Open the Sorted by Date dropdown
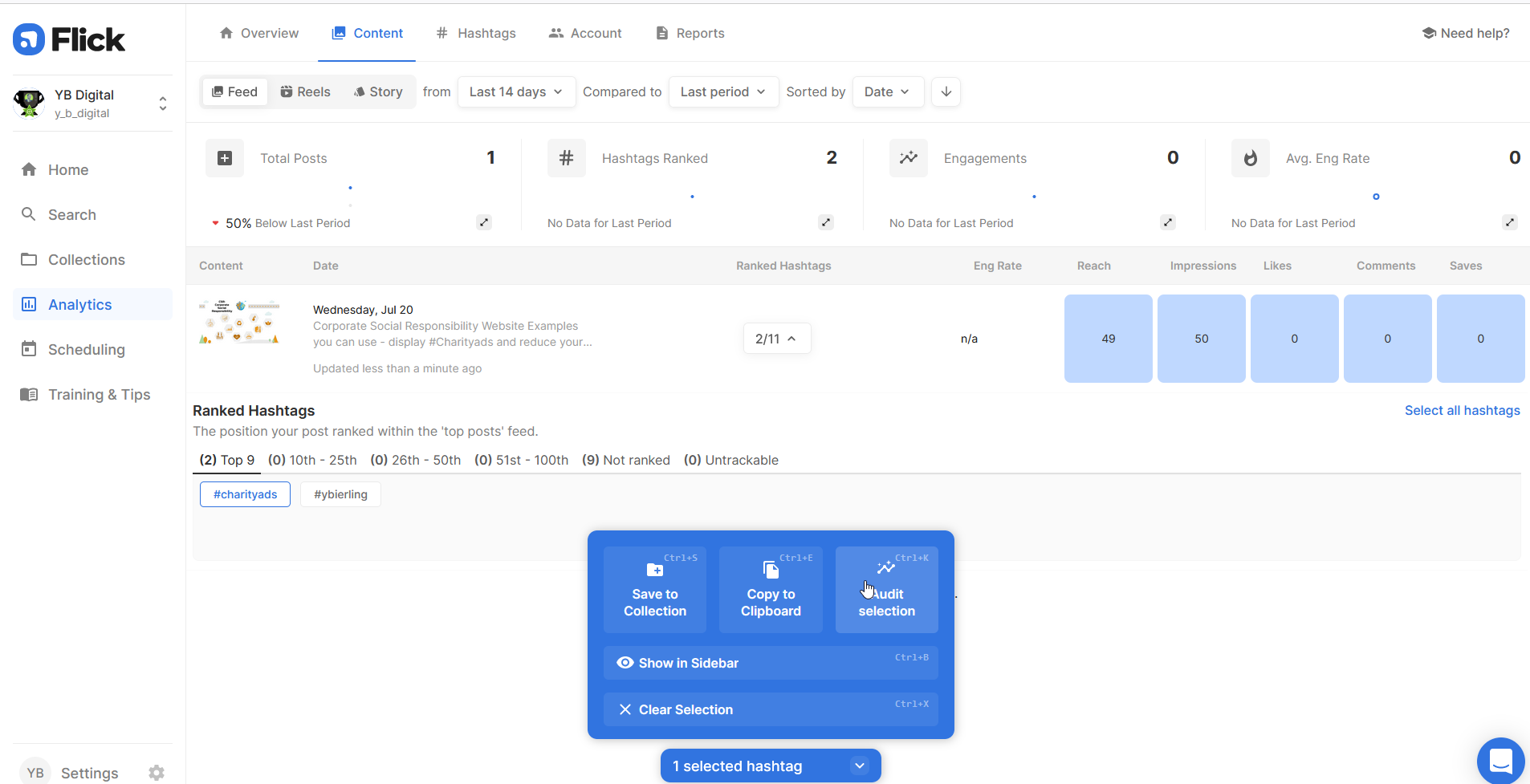Screen dimensions: 1530x784 click(887, 91)
